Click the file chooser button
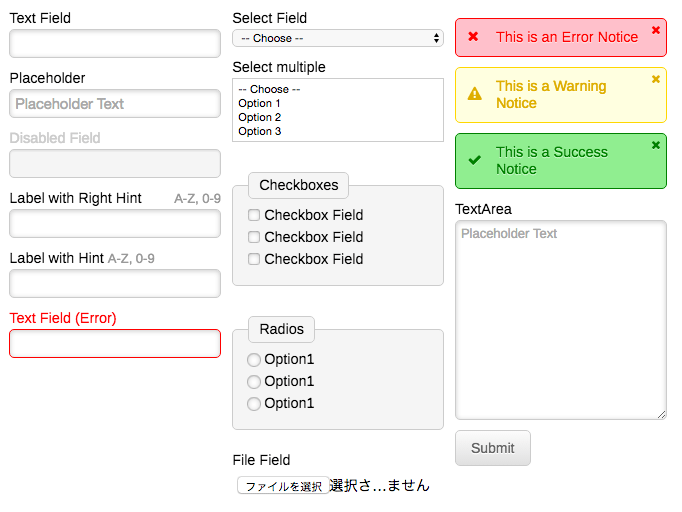This screenshot has height=512, width=682. (x=283, y=486)
